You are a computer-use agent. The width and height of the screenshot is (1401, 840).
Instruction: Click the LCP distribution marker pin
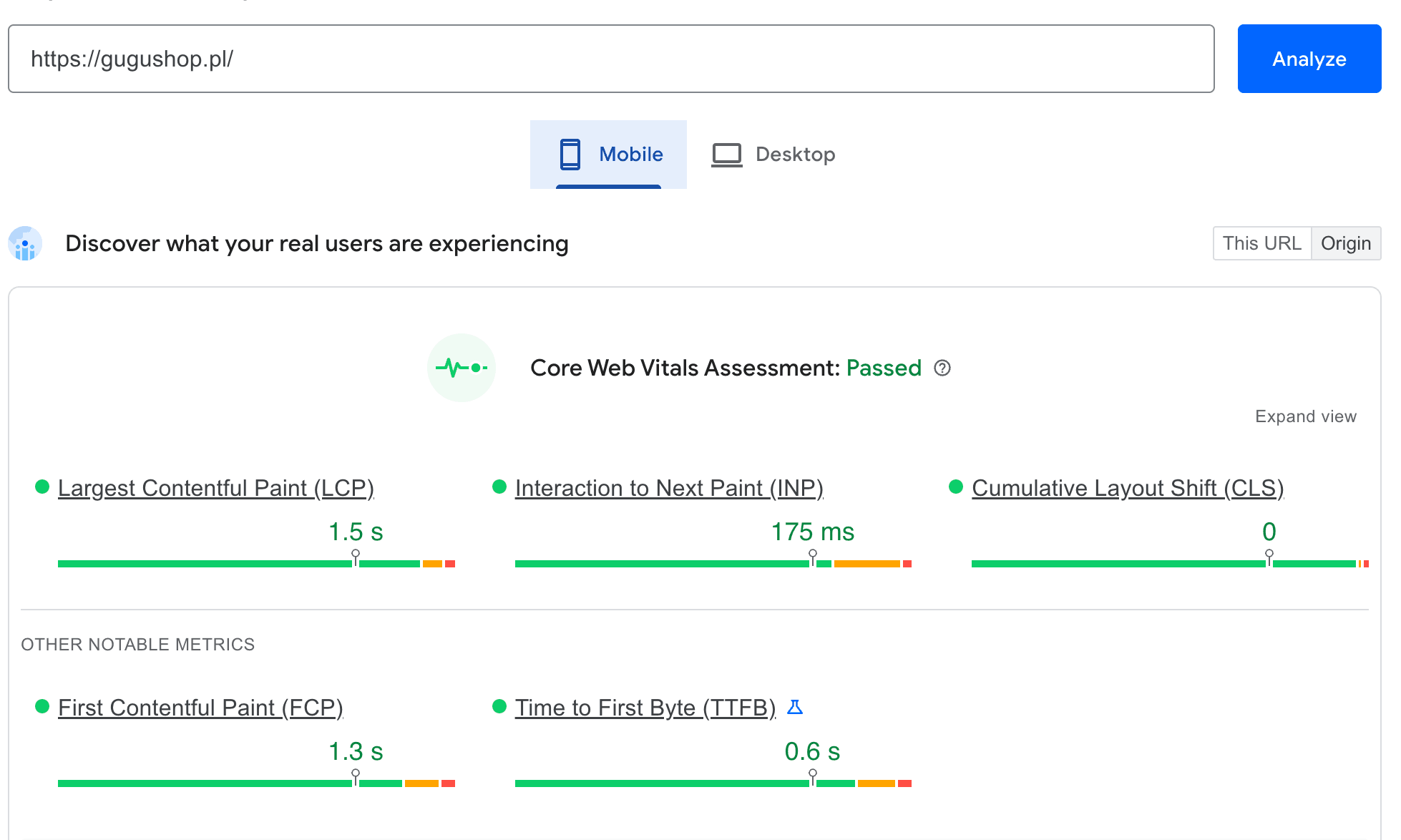pos(356,557)
